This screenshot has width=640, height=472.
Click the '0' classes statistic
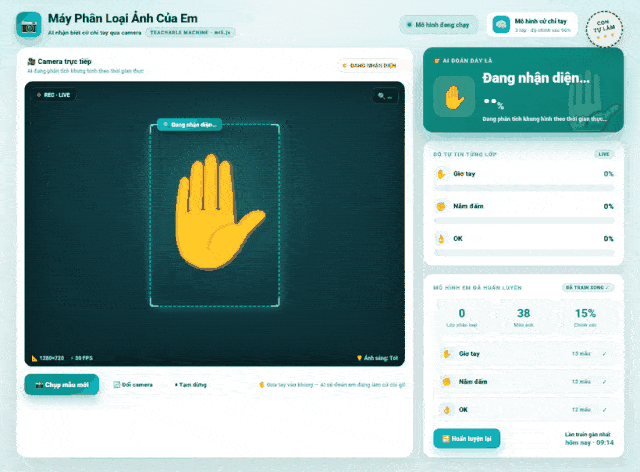pyautogui.click(x=462, y=313)
